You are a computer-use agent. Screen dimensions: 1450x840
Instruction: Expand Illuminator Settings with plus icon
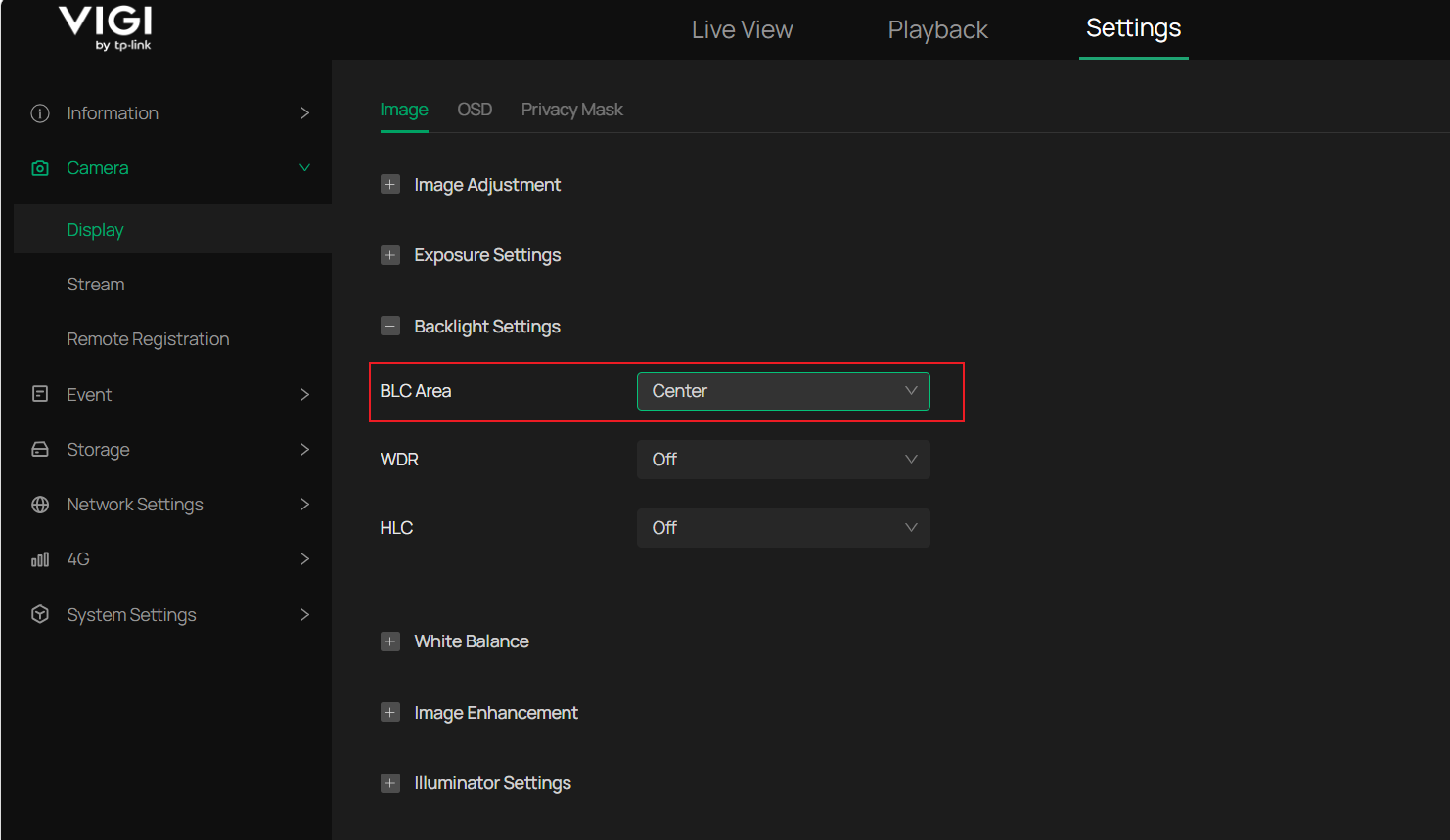coord(390,783)
